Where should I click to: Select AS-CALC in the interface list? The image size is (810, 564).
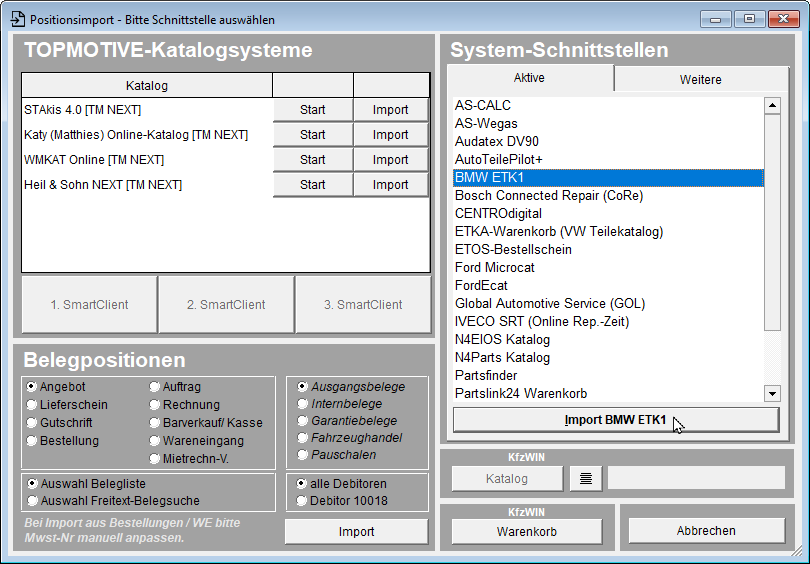pos(608,105)
